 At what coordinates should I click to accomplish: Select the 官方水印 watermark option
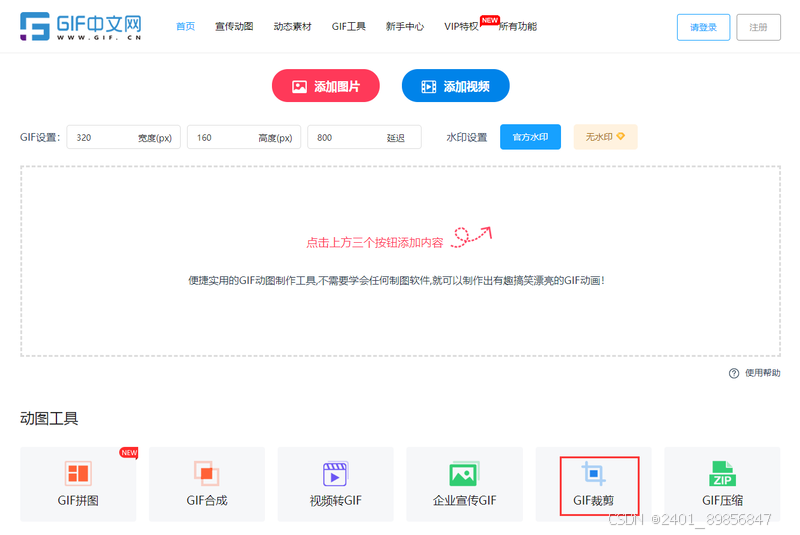(530, 137)
